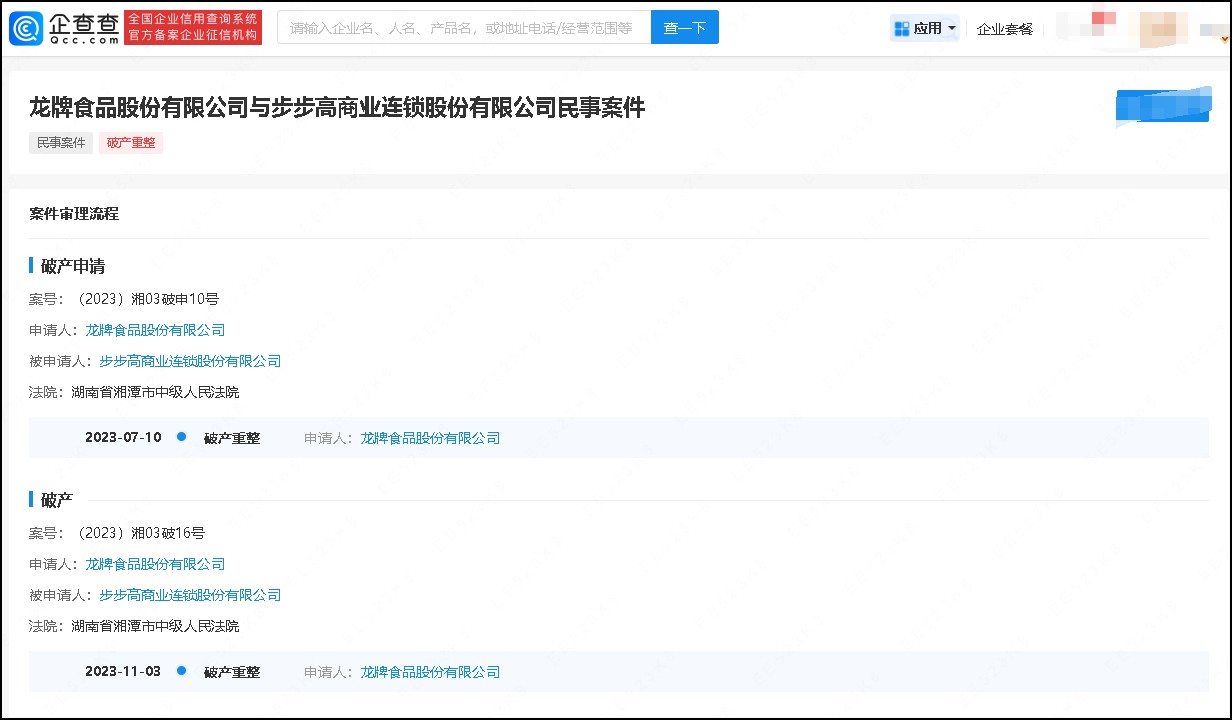Focus the company name search field
Screen dimensions: 1232x720
pos(463,28)
